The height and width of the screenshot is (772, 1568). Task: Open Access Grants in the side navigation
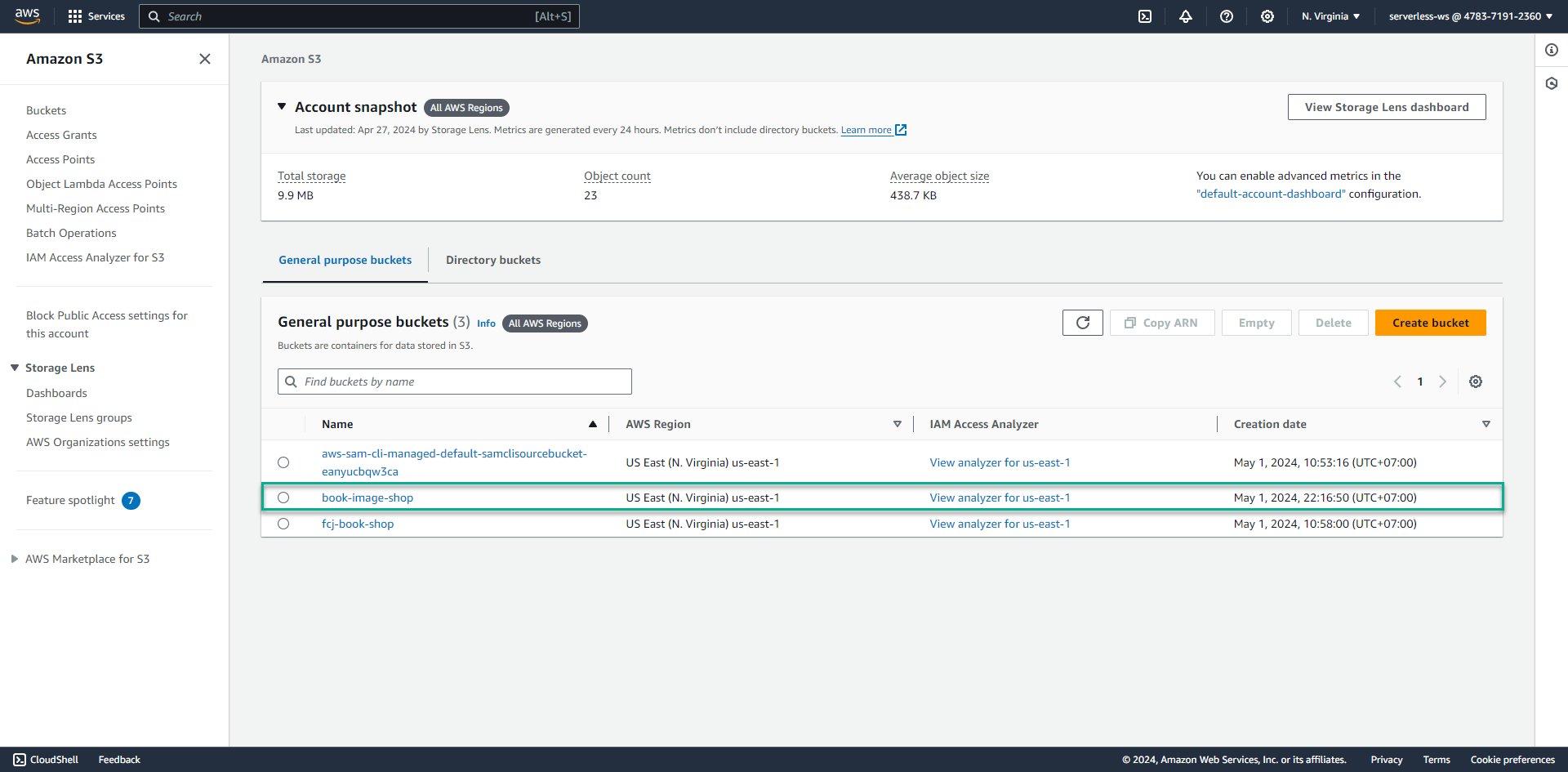(61, 135)
